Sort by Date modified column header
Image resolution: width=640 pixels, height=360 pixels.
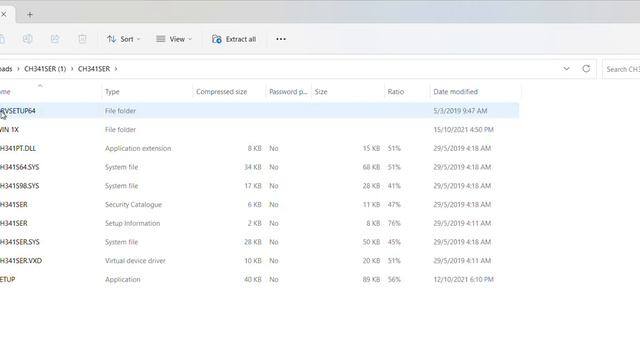click(456, 91)
